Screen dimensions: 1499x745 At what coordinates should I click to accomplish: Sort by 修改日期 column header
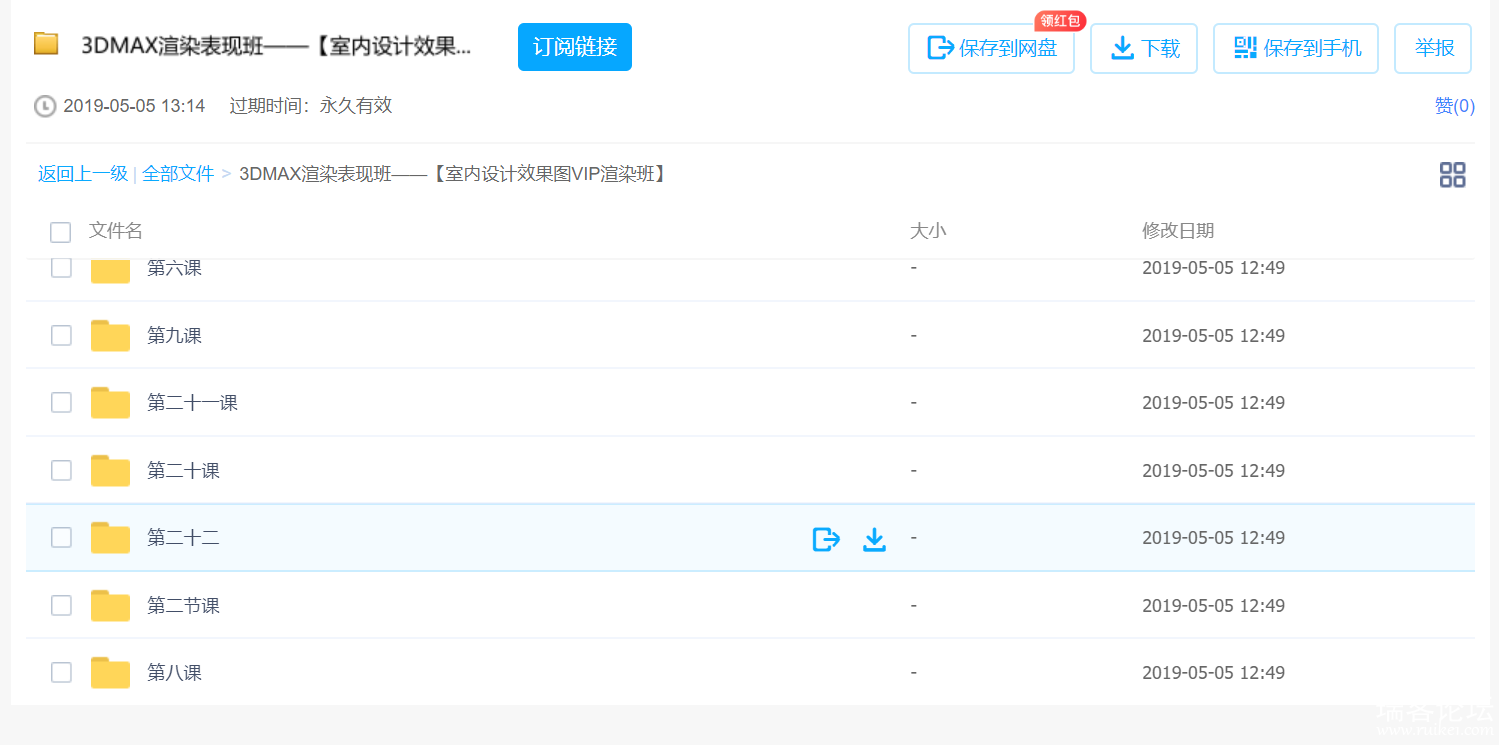[x=1178, y=231]
